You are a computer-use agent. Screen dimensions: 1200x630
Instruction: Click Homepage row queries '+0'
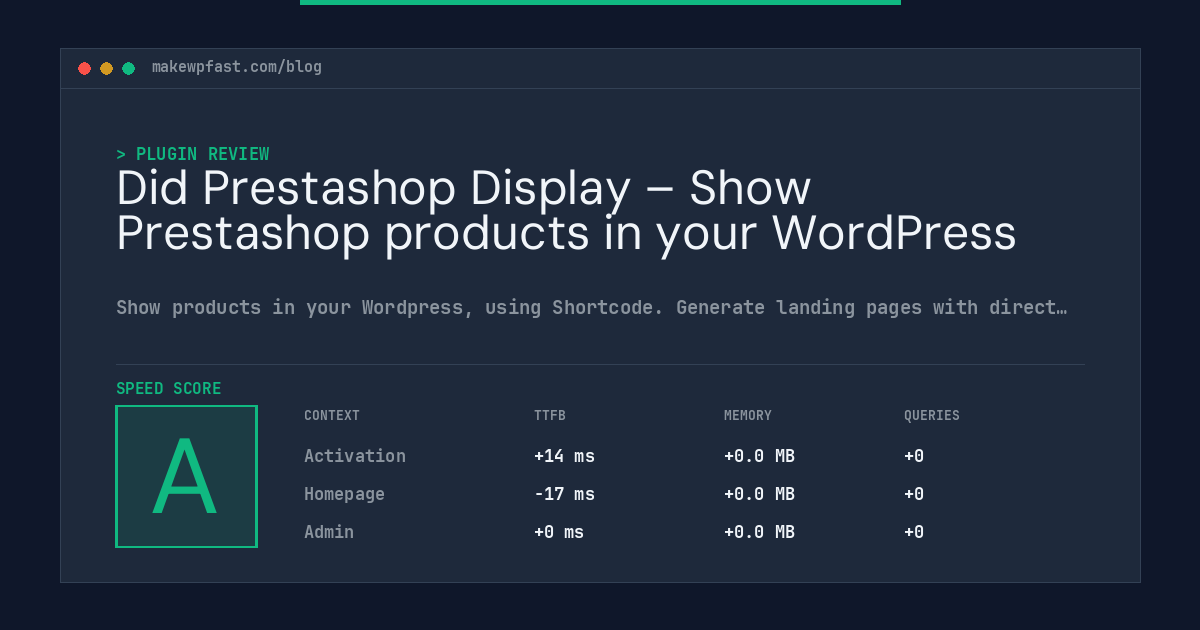914,494
